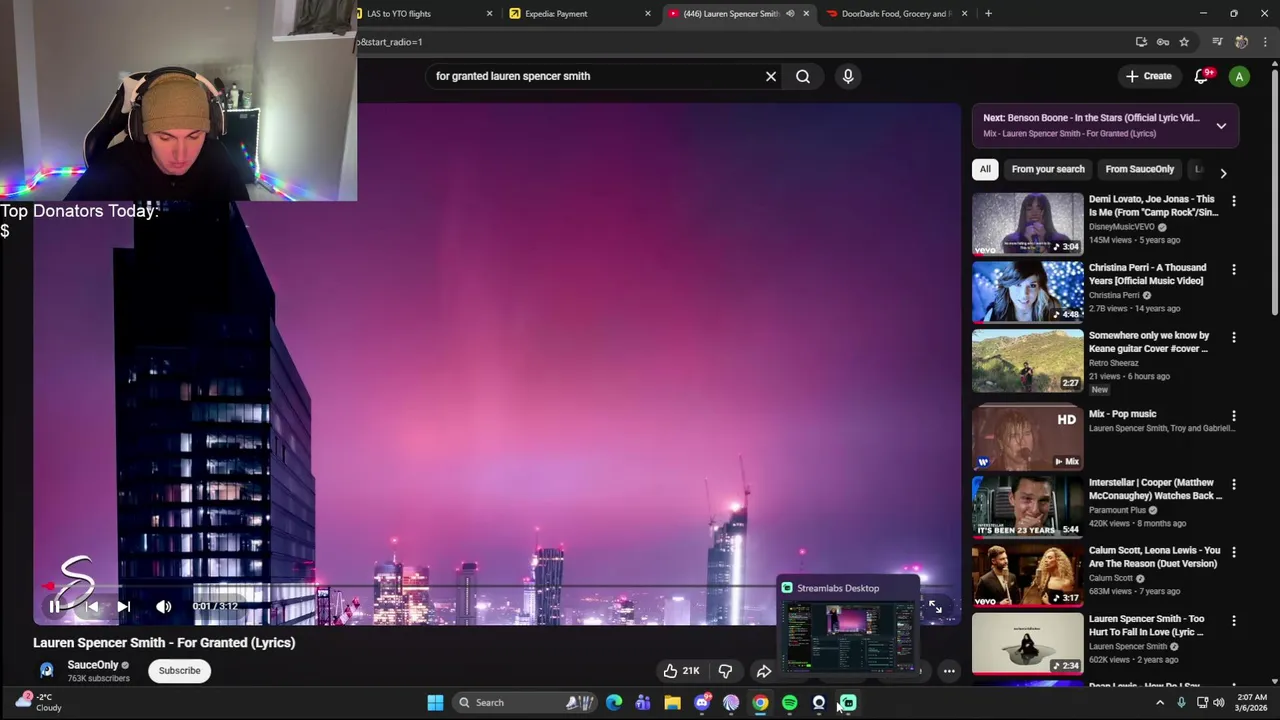Pause the video with the pause button
The width and height of the screenshot is (1280, 720).
(55, 606)
